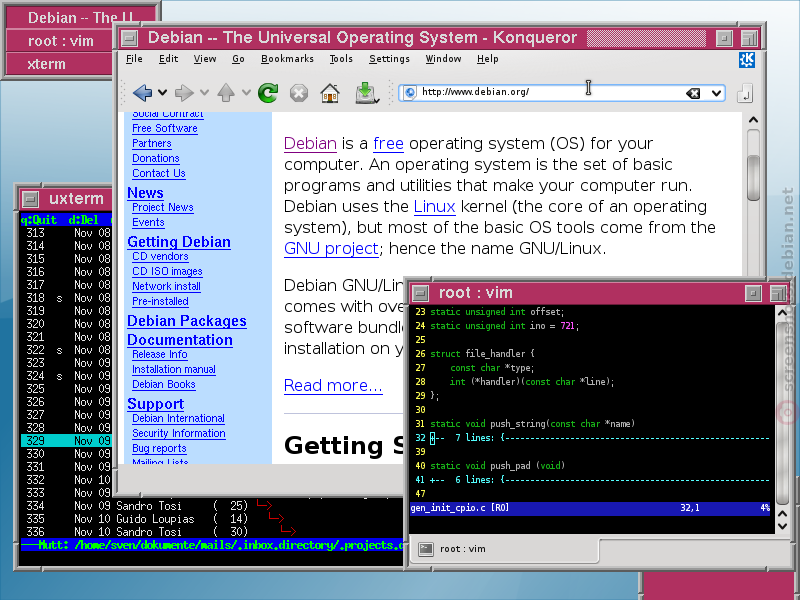The height and width of the screenshot is (600, 800).
Task: Open the File menu in Konqueror
Action: tap(134, 59)
